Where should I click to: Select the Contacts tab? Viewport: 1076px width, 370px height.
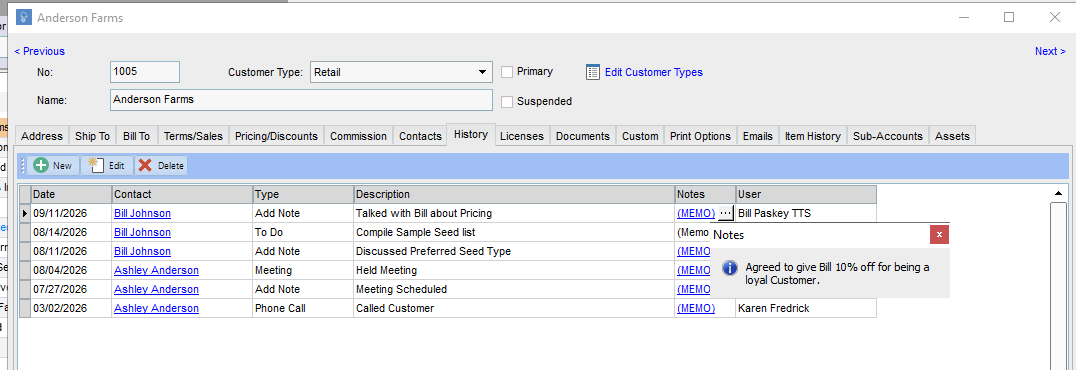420,136
